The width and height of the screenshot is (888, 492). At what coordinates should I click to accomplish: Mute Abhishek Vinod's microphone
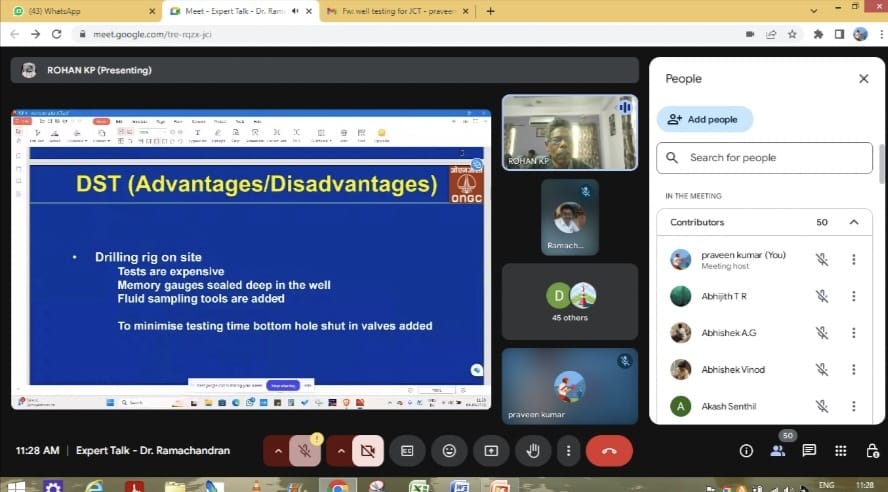821,369
